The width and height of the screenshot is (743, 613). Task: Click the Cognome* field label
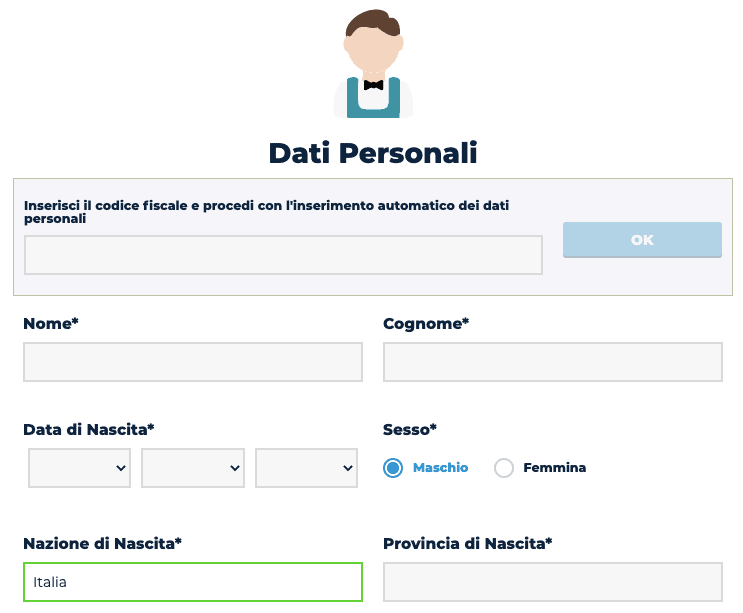426,324
